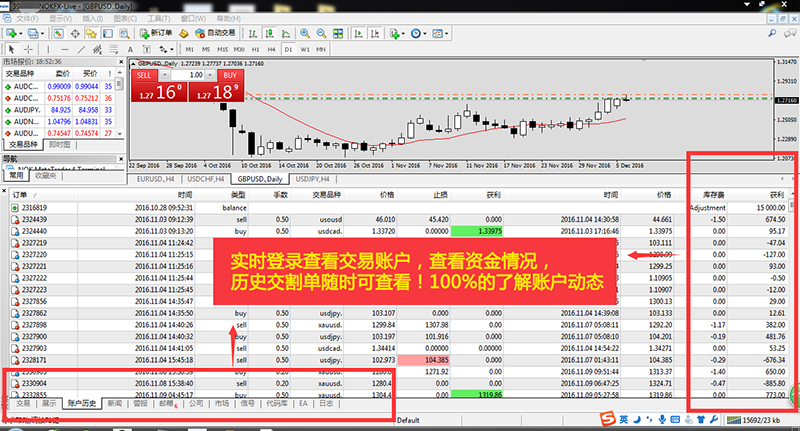Switch to the 账户历史 account history tab
The width and height of the screenshot is (800, 431).
[82, 403]
